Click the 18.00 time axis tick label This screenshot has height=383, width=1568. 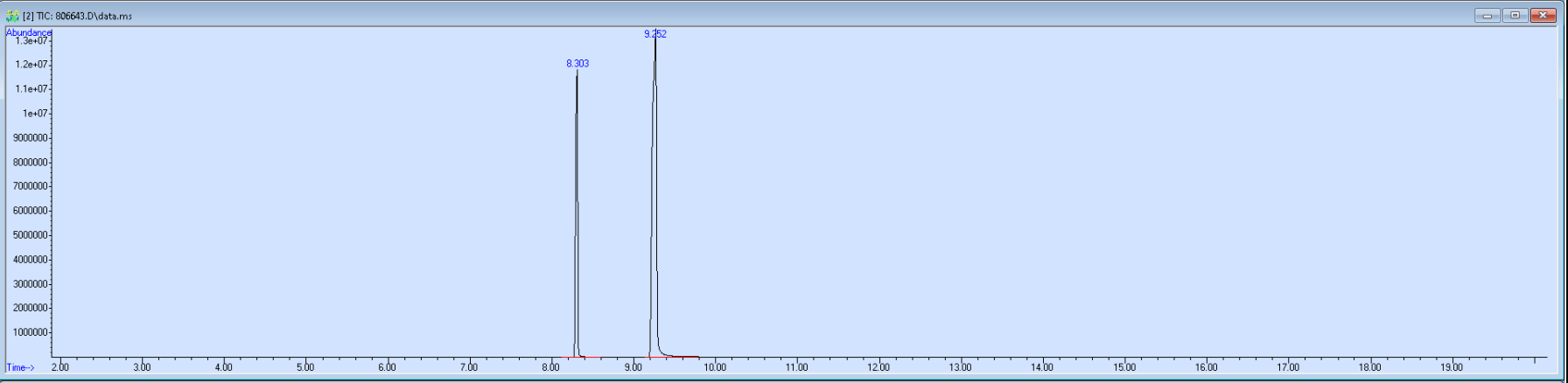1370,368
